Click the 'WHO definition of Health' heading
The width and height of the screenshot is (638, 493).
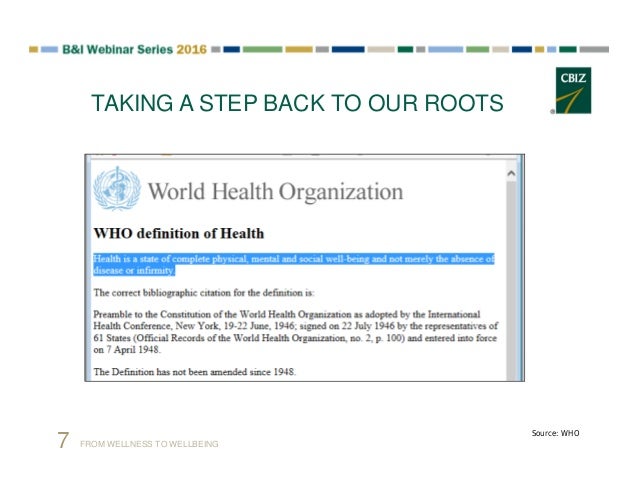(x=179, y=233)
